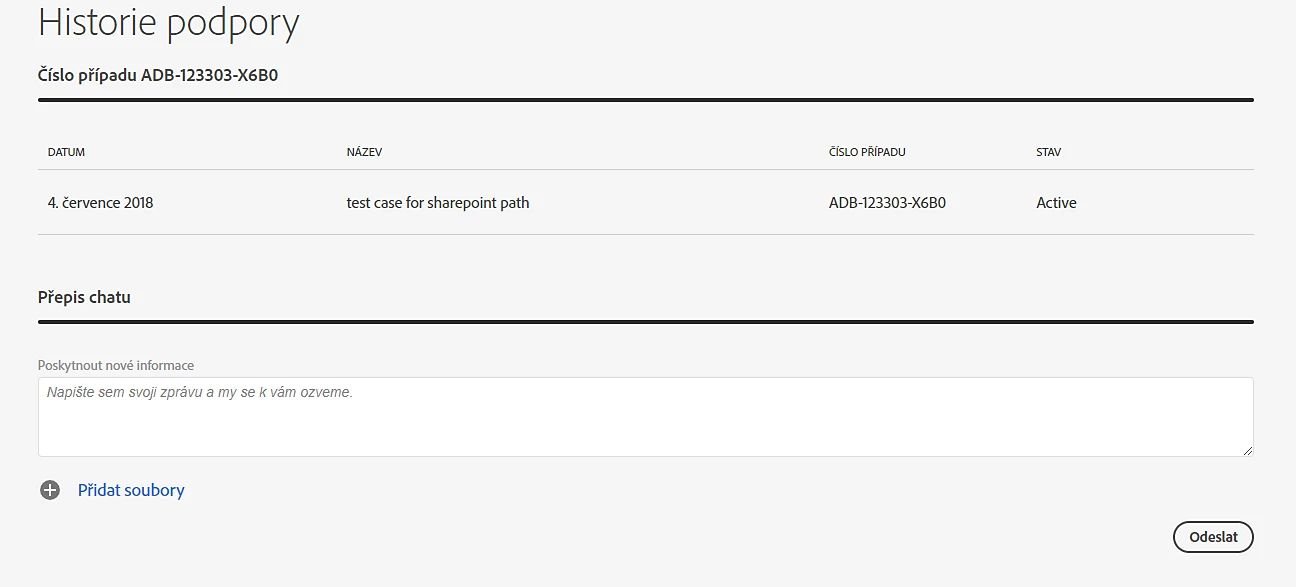Click the NÁZEV column header
Viewport: 1296px width, 587px height.
(x=364, y=152)
